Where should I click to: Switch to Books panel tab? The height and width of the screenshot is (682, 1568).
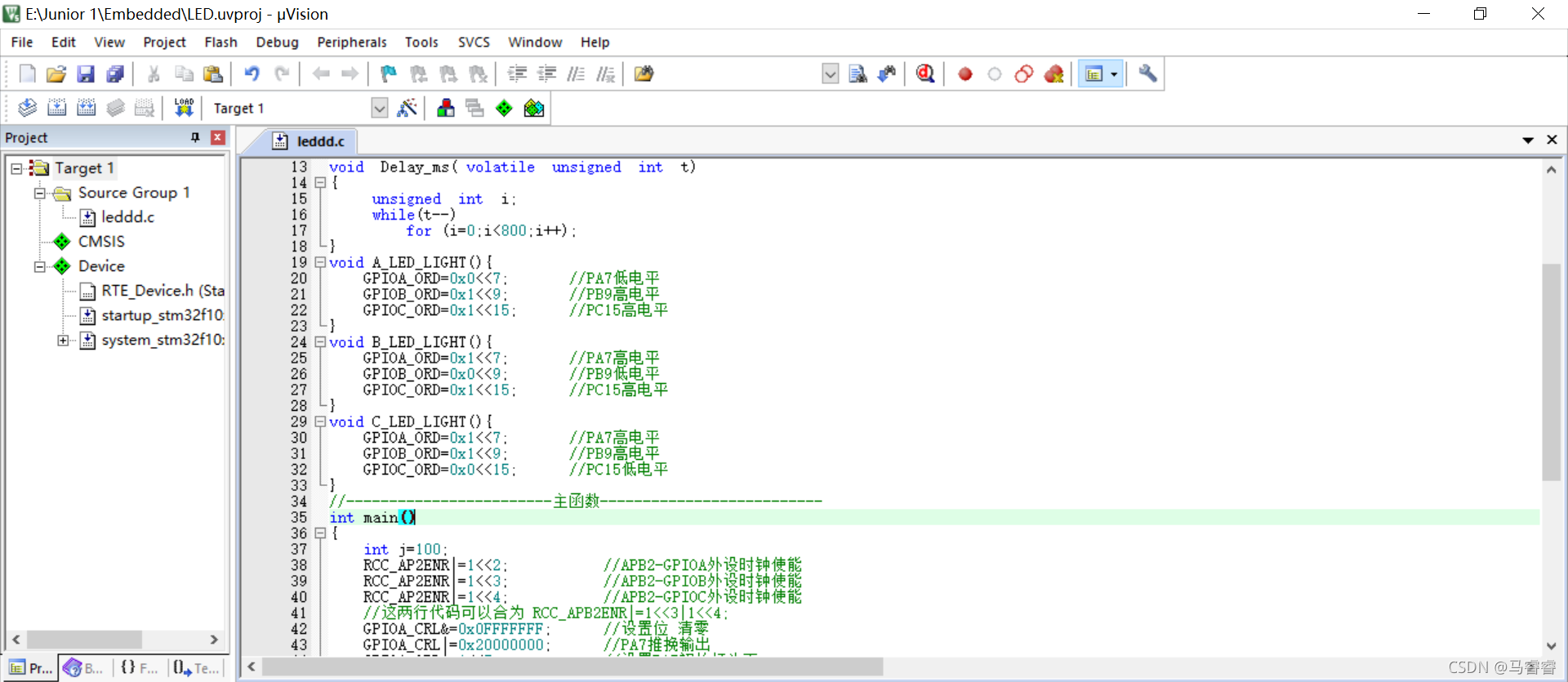click(83, 668)
